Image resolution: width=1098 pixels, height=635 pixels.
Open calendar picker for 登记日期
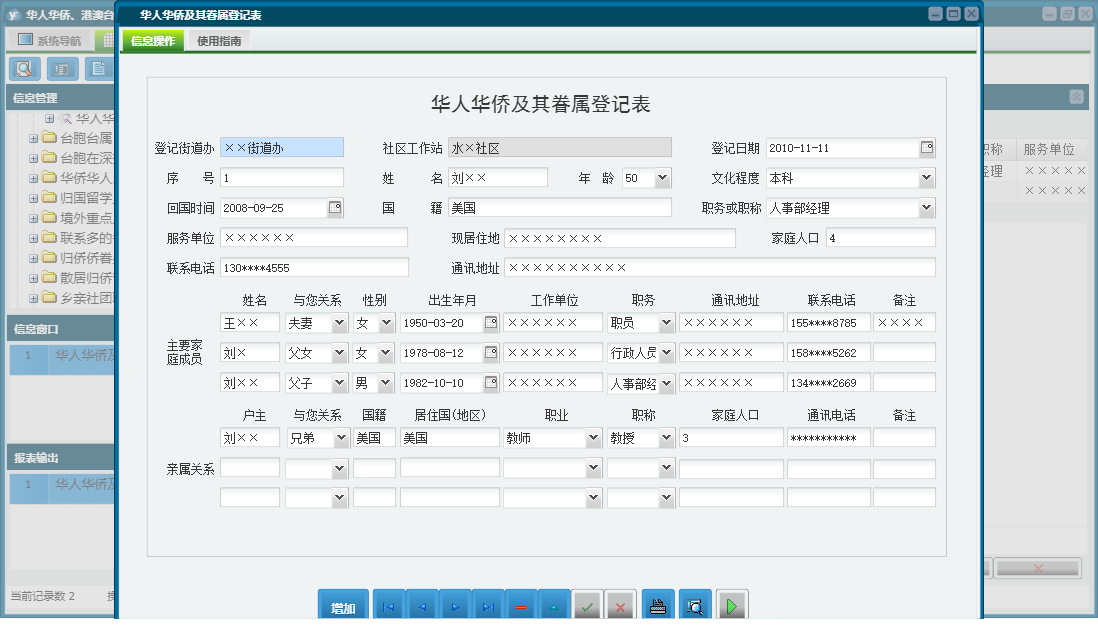[x=927, y=148]
